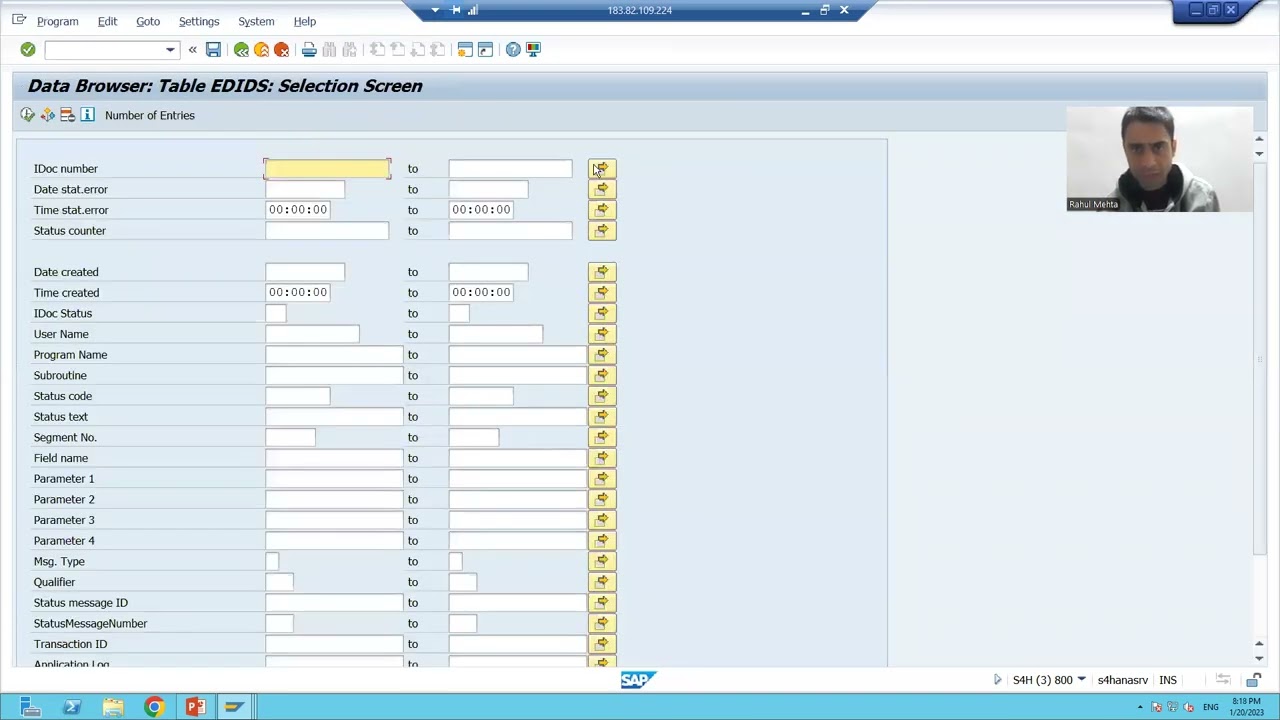Open Chrome from the taskbar
This screenshot has width=1280, height=720.
(x=154, y=707)
